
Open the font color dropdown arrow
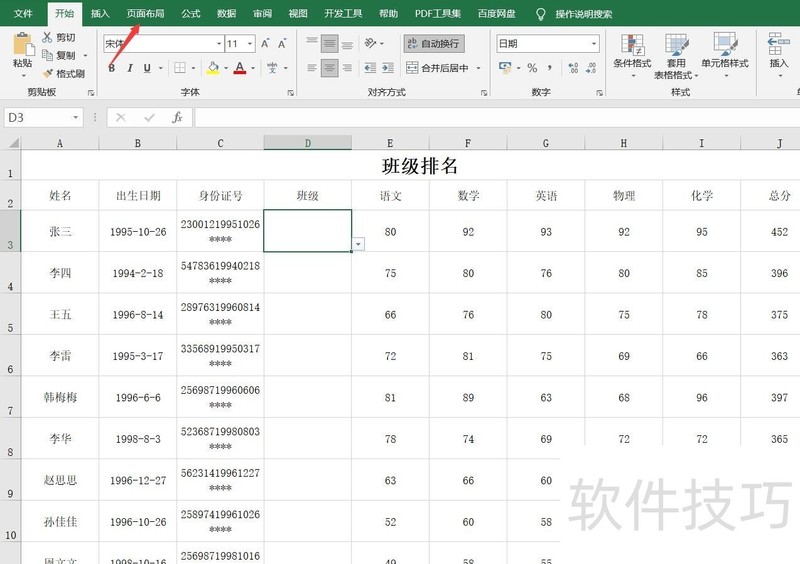[253, 68]
